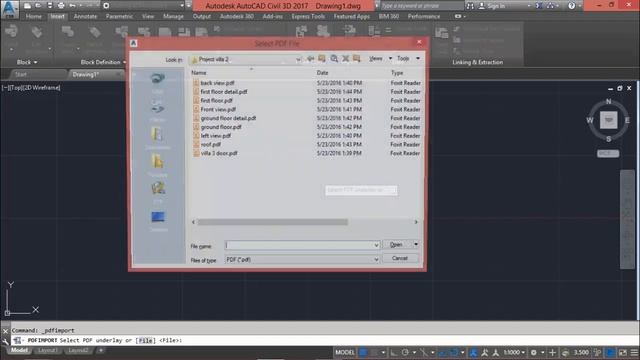Screen dimensions: 640x360
Task: Toggle Ortho mode in status bar
Action: pos(393,352)
